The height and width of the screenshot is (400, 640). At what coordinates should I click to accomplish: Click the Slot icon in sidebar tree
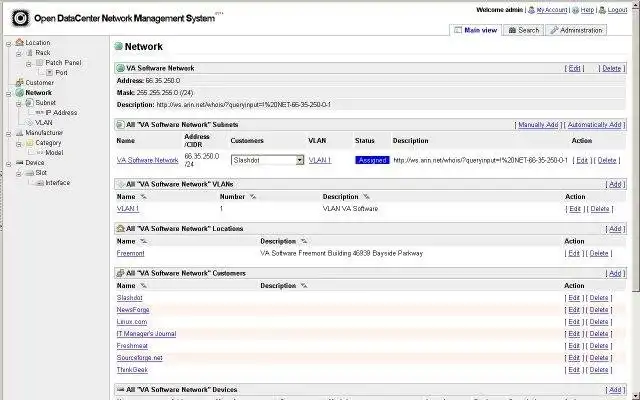point(29,173)
